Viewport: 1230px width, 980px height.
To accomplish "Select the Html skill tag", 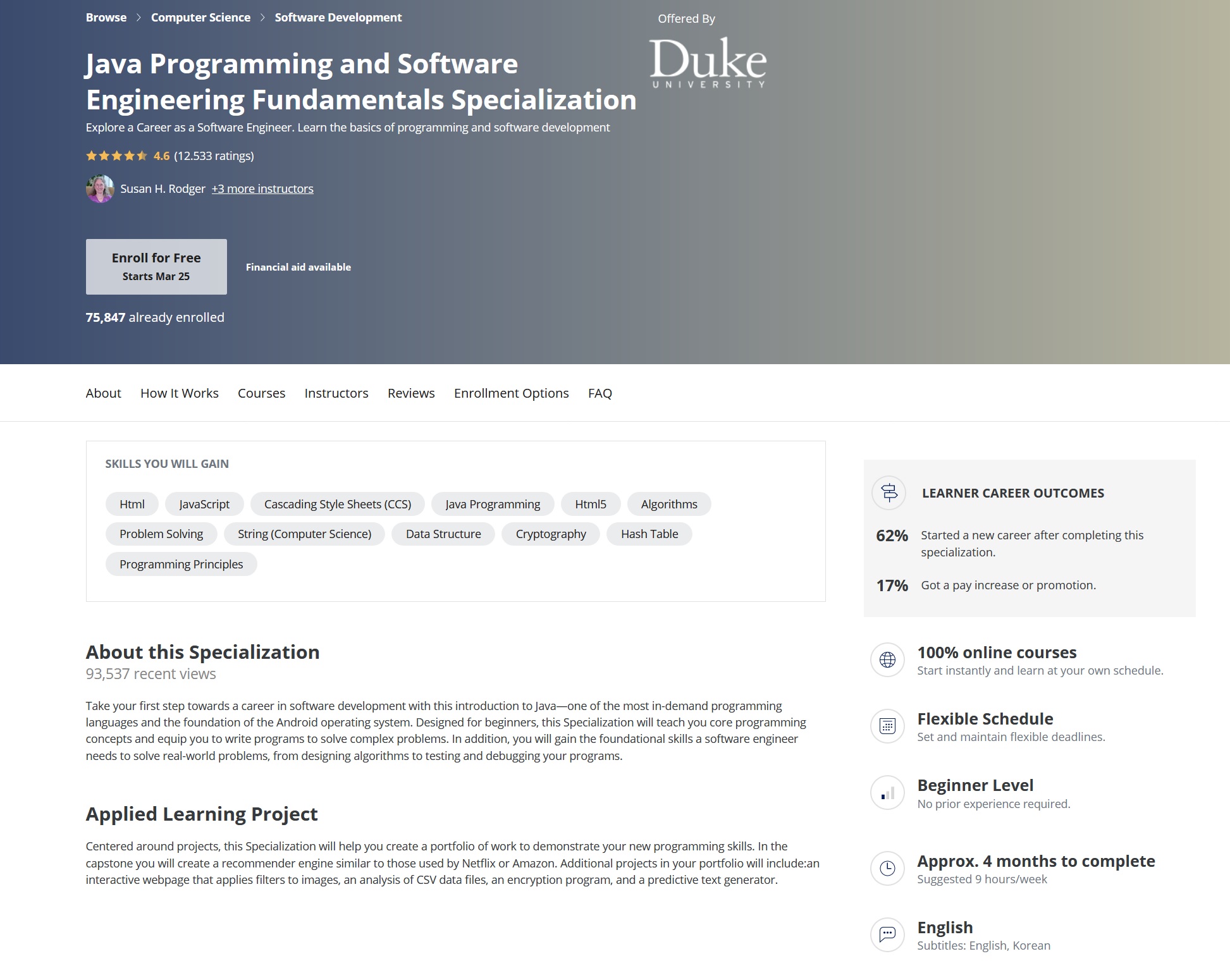I will point(132,504).
